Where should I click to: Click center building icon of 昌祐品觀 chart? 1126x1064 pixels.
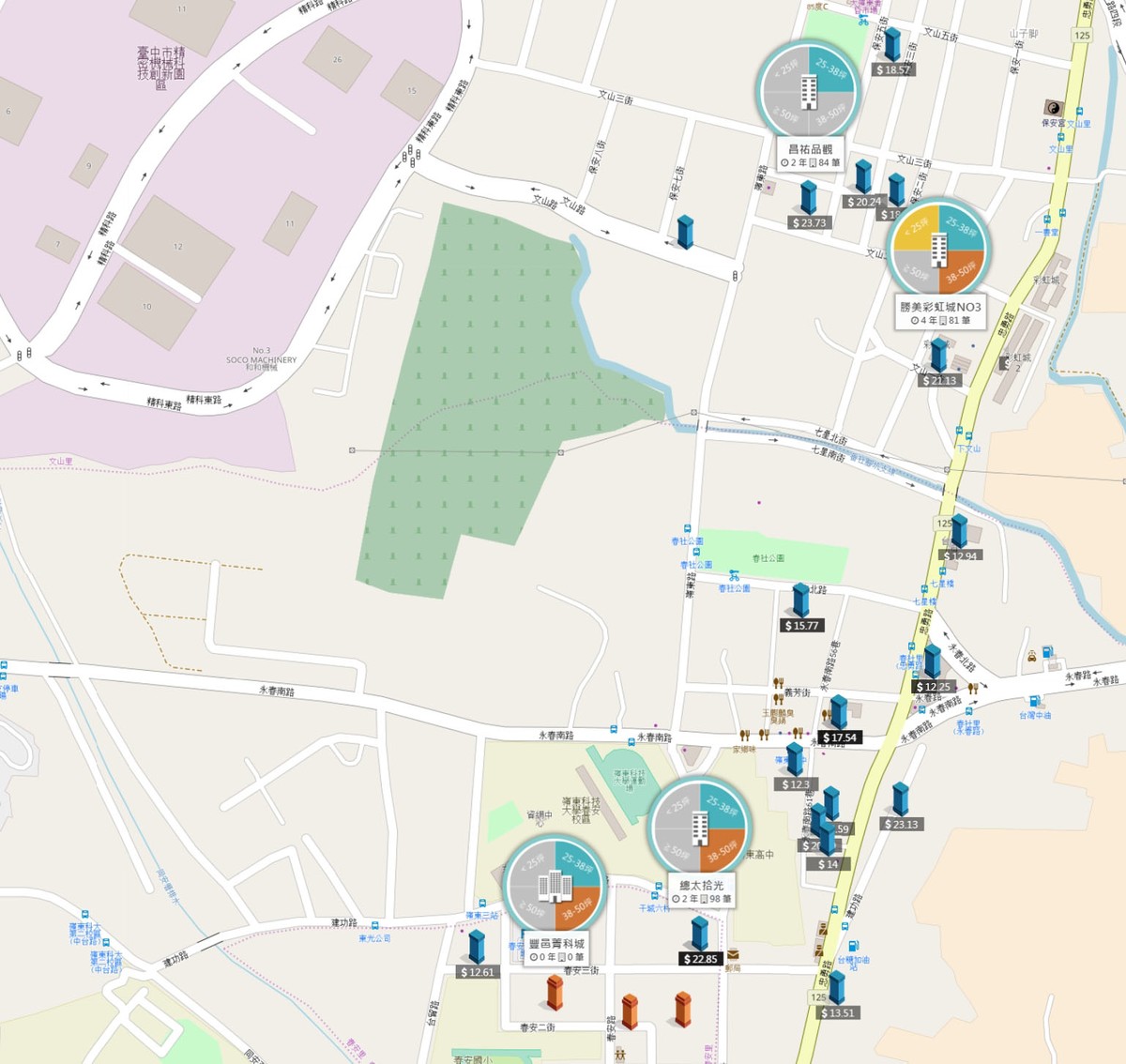(808, 92)
